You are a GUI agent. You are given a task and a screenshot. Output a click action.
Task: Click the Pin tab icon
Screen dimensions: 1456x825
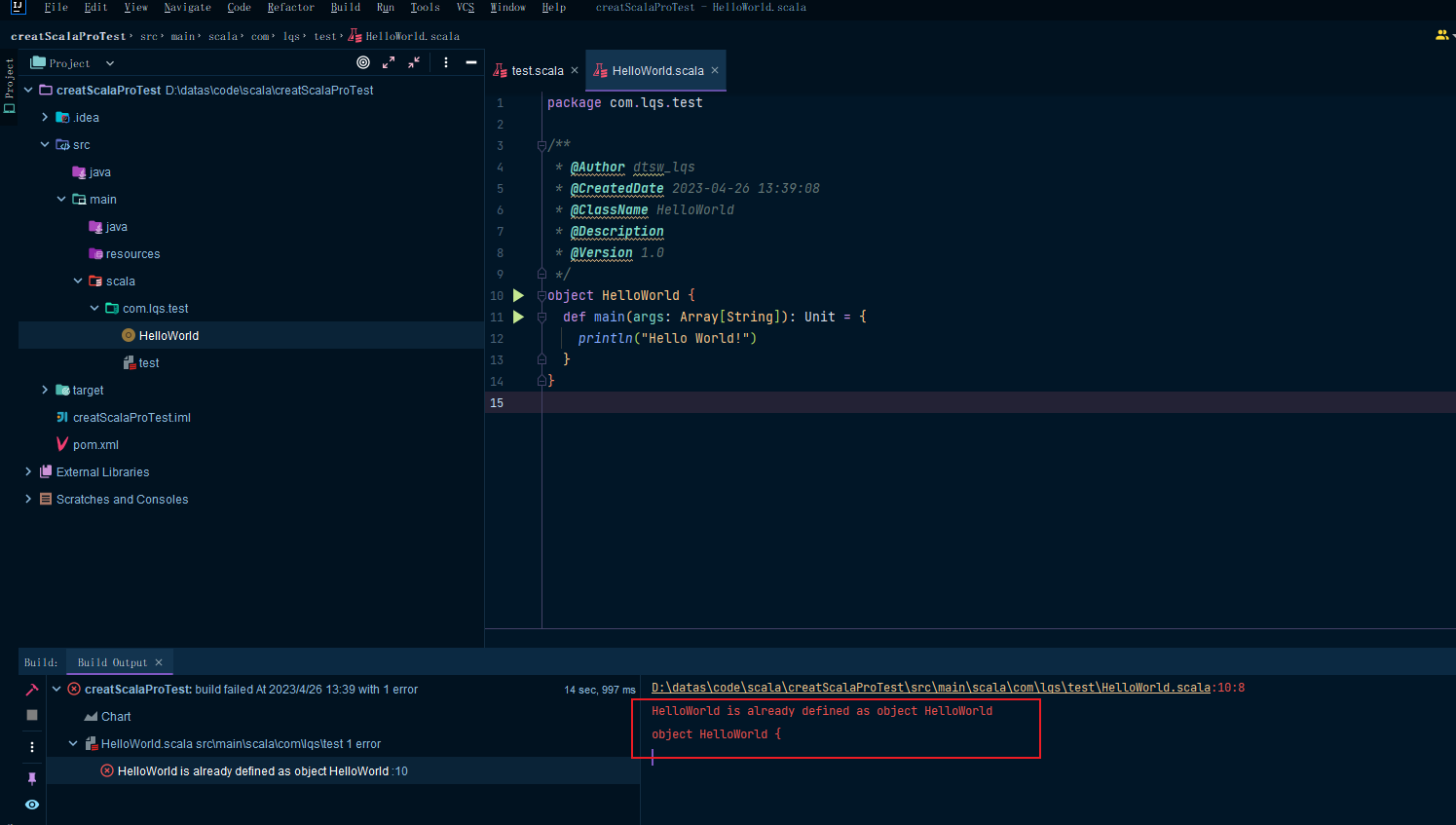(x=32, y=778)
